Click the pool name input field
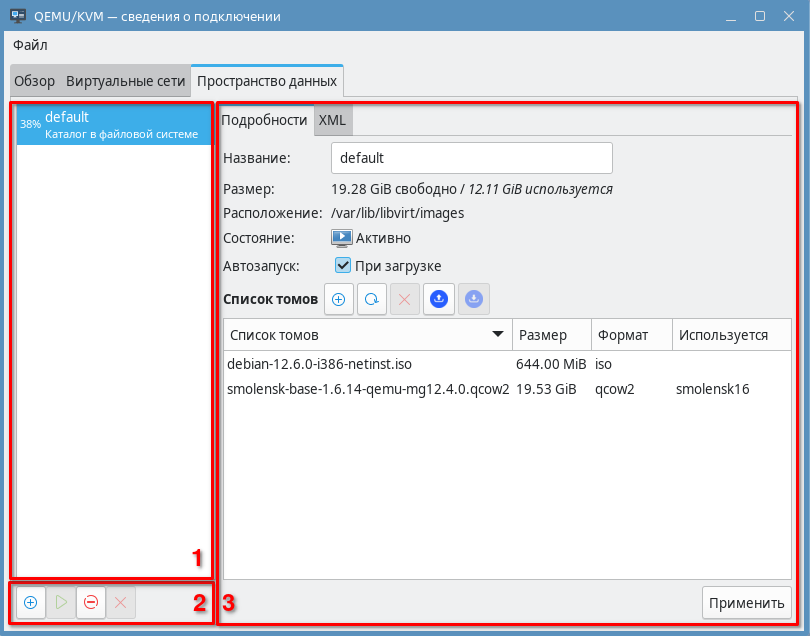Viewport: 810px width, 636px height. point(471,158)
